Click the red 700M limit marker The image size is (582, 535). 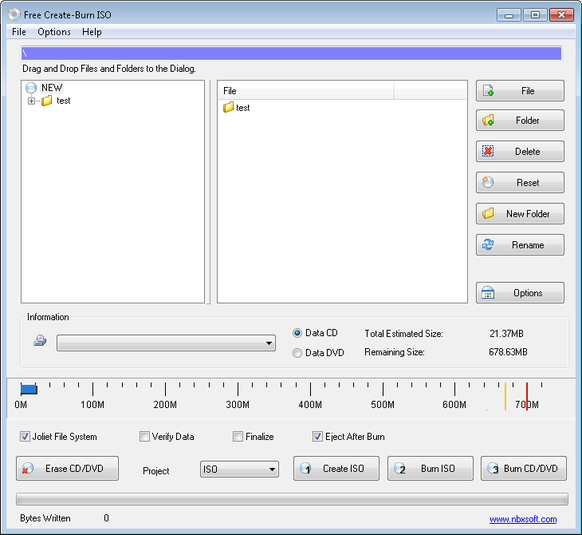click(x=527, y=397)
